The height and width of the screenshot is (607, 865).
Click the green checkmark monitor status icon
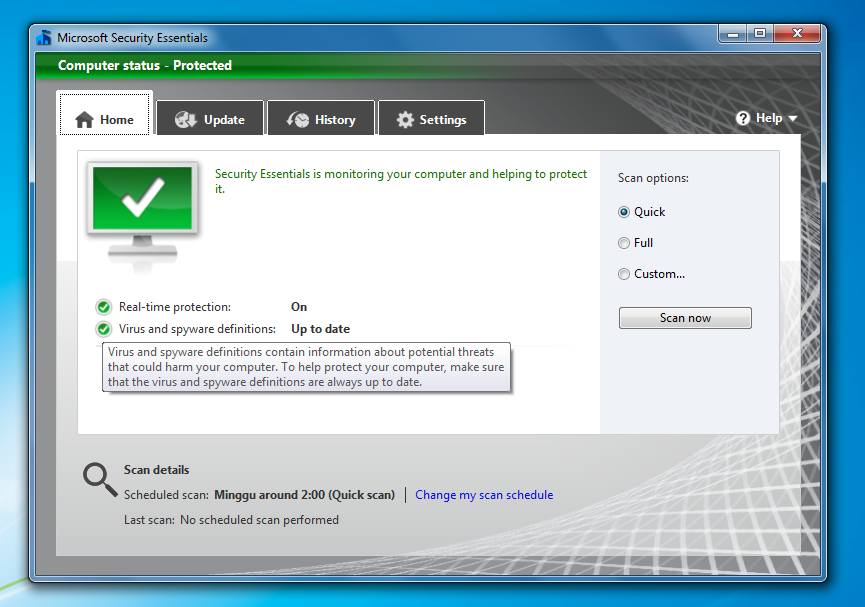point(142,215)
